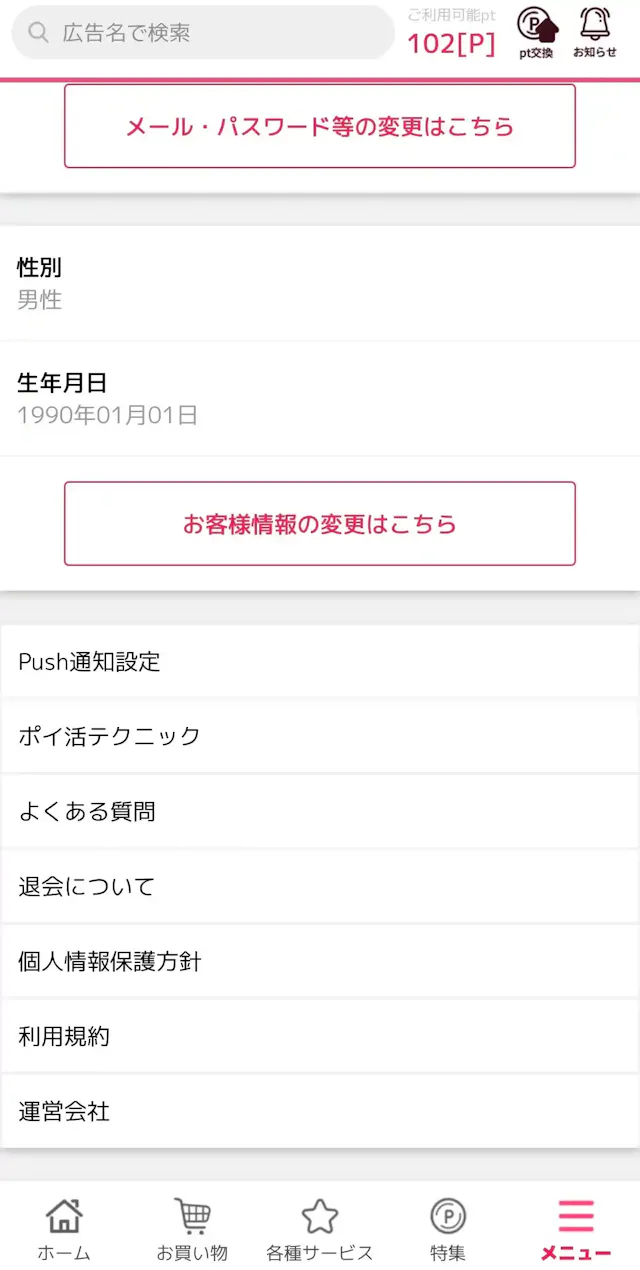Open お客様情報の変更はこちら
This screenshot has width=640, height=1270.
pos(320,523)
